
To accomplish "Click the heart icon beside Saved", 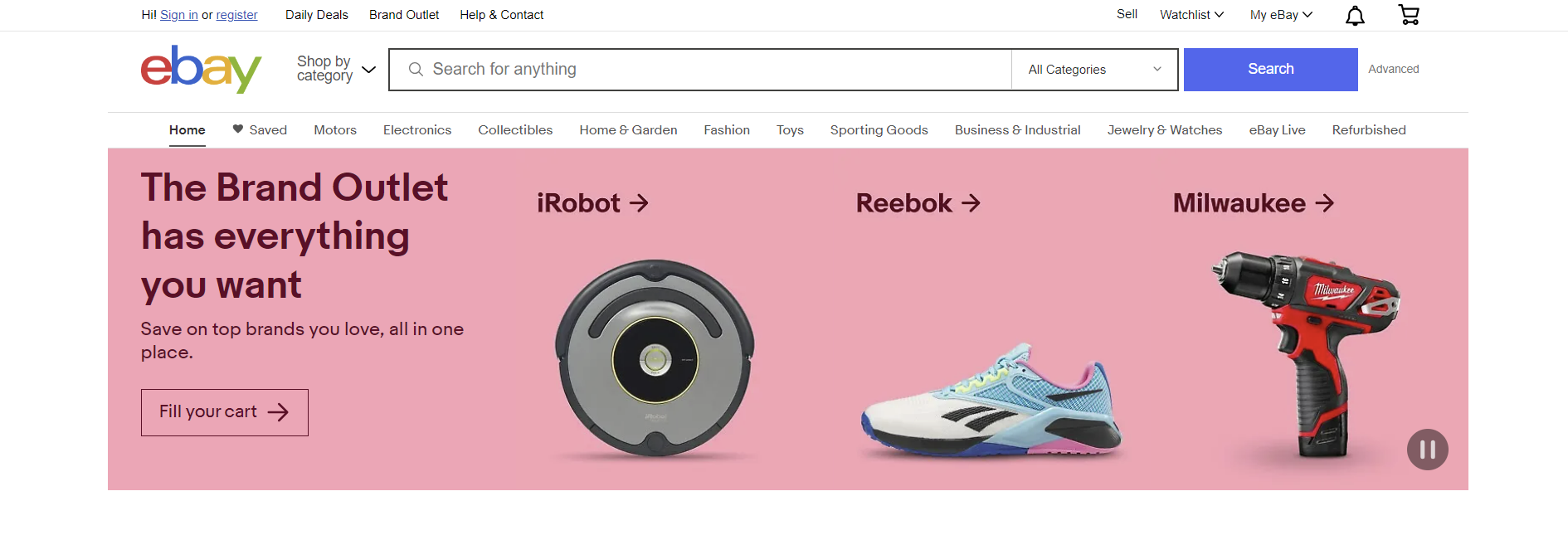I will pos(238,129).
